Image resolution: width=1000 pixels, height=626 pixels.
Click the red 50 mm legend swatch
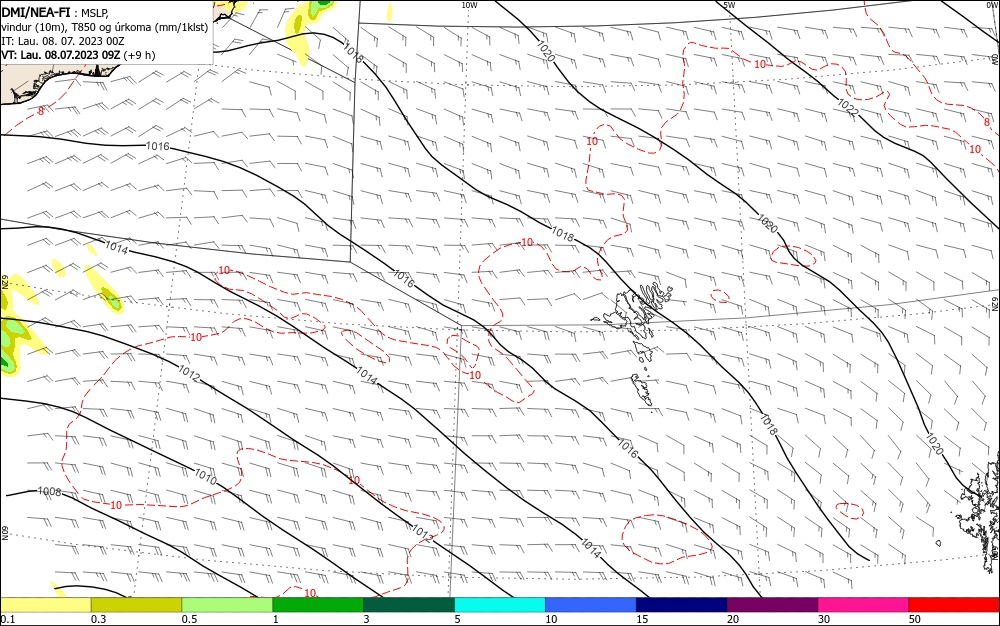(954, 605)
